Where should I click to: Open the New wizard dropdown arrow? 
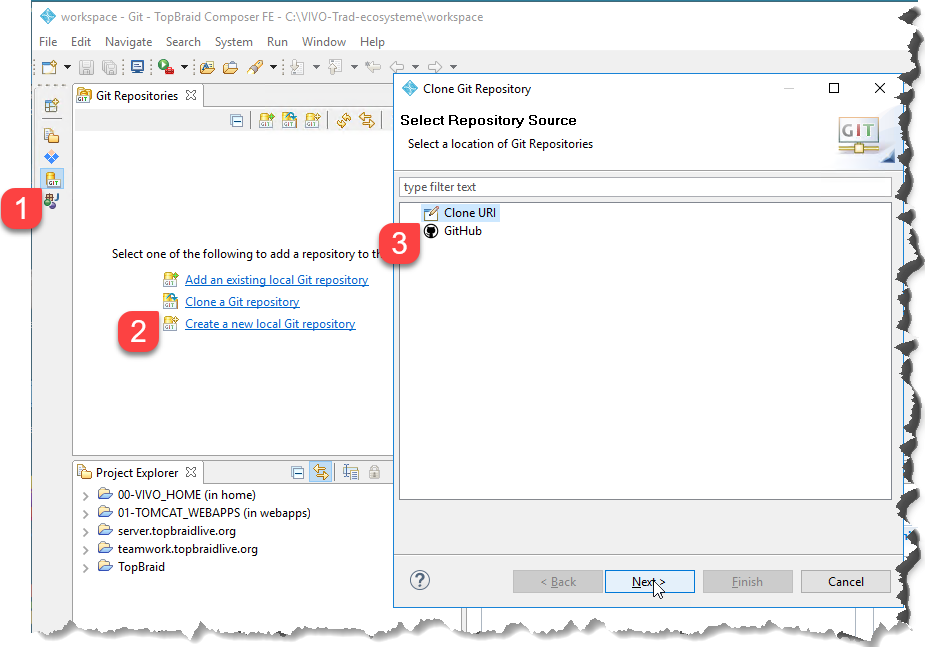(x=67, y=67)
